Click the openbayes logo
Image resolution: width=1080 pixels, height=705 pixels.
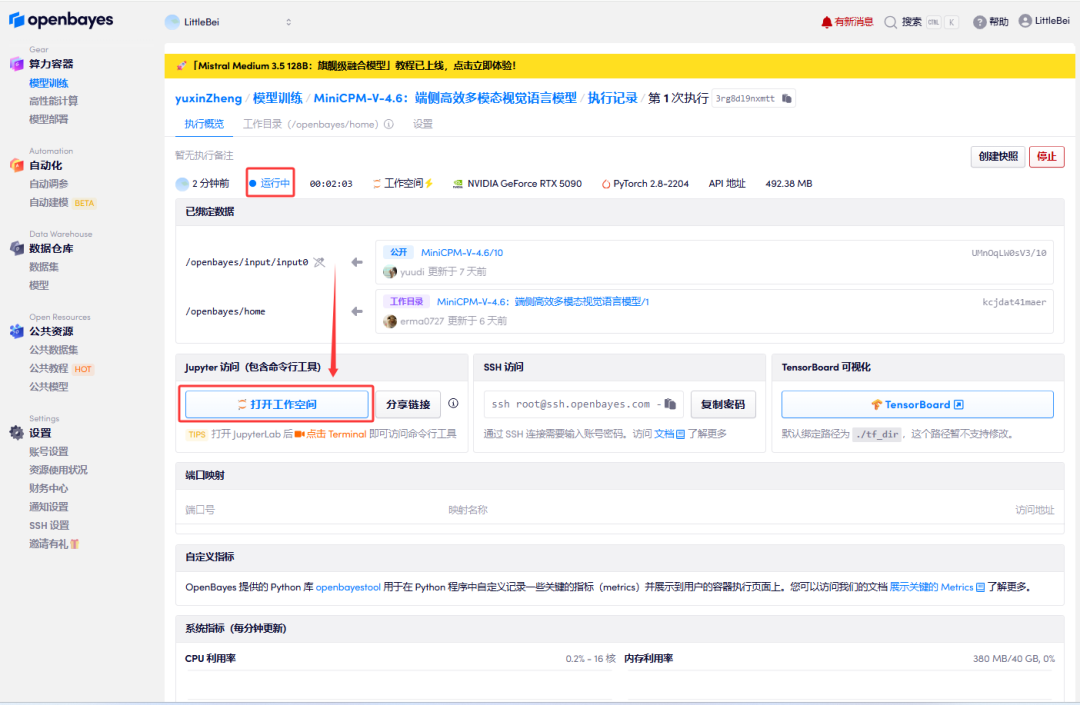pyautogui.click(x=61, y=21)
